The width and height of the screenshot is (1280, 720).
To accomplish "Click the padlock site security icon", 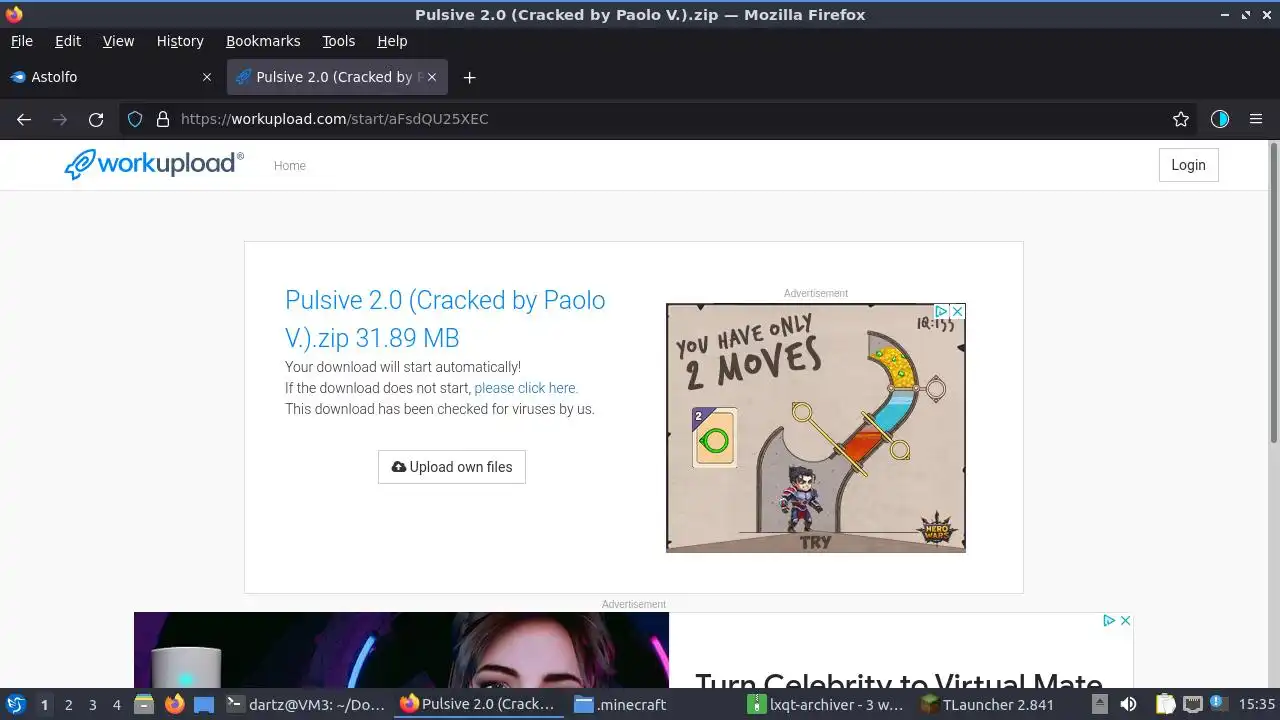I will 163,119.
